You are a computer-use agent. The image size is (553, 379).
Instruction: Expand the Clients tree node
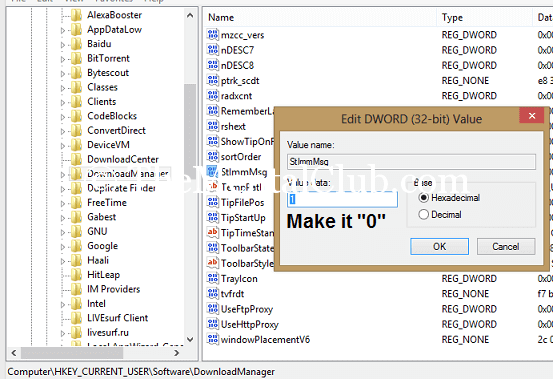click(63, 103)
